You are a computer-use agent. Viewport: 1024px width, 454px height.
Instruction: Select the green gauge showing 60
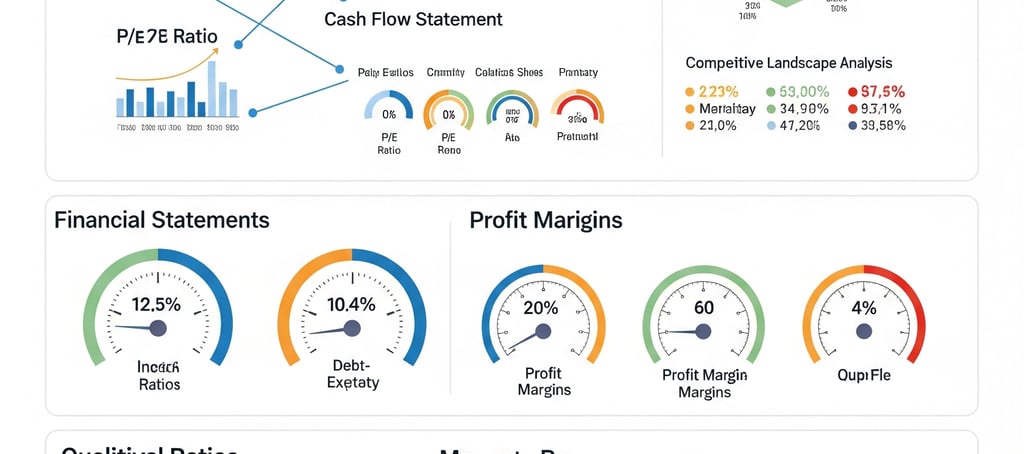pos(703,315)
